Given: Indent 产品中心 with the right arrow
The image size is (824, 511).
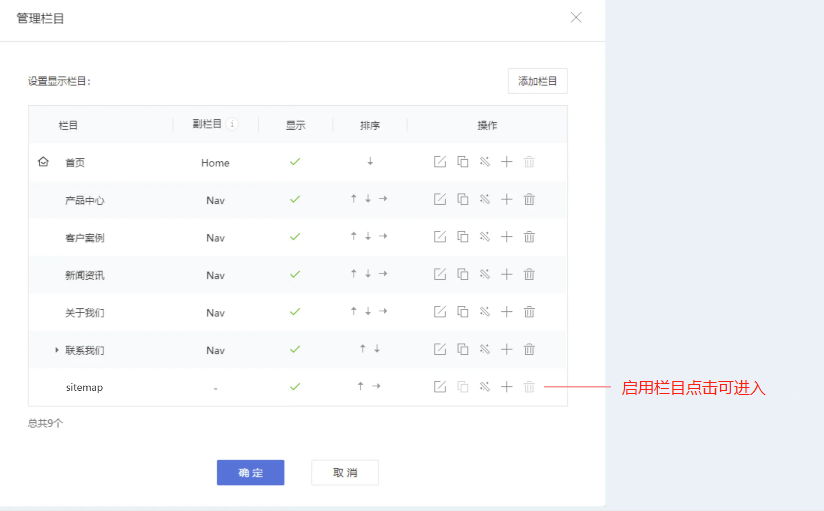Looking at the screenshot, I should click(x=383, y=199).
